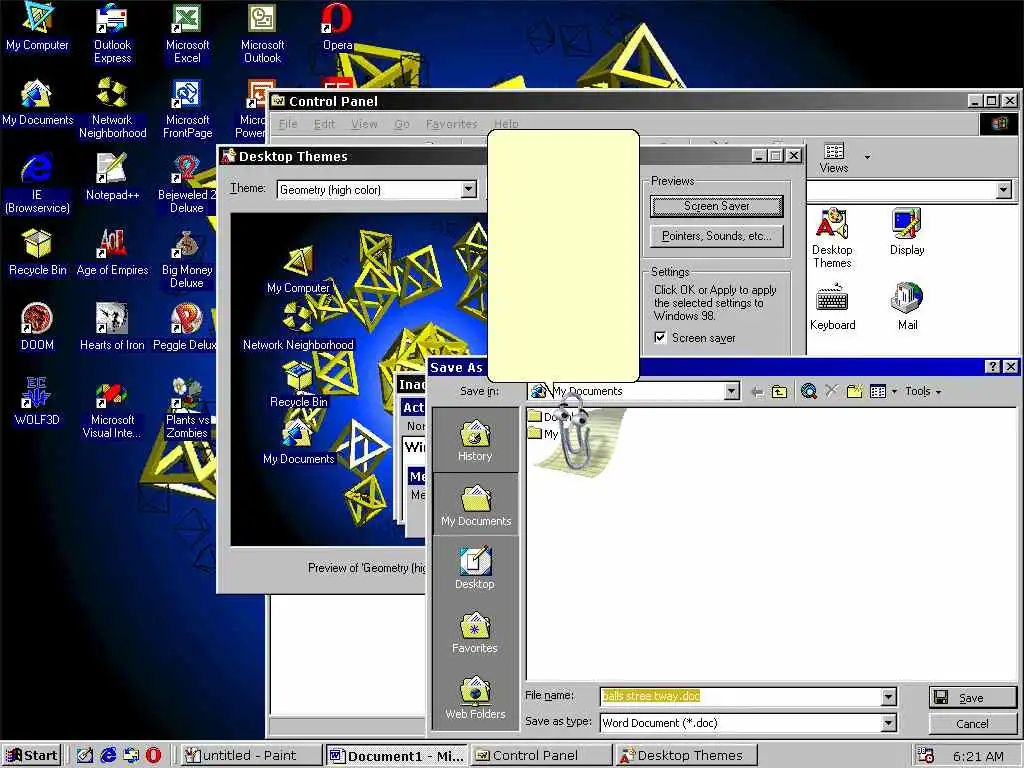Expand Control Panel address bar dropdown

[x=1004, y=190]
